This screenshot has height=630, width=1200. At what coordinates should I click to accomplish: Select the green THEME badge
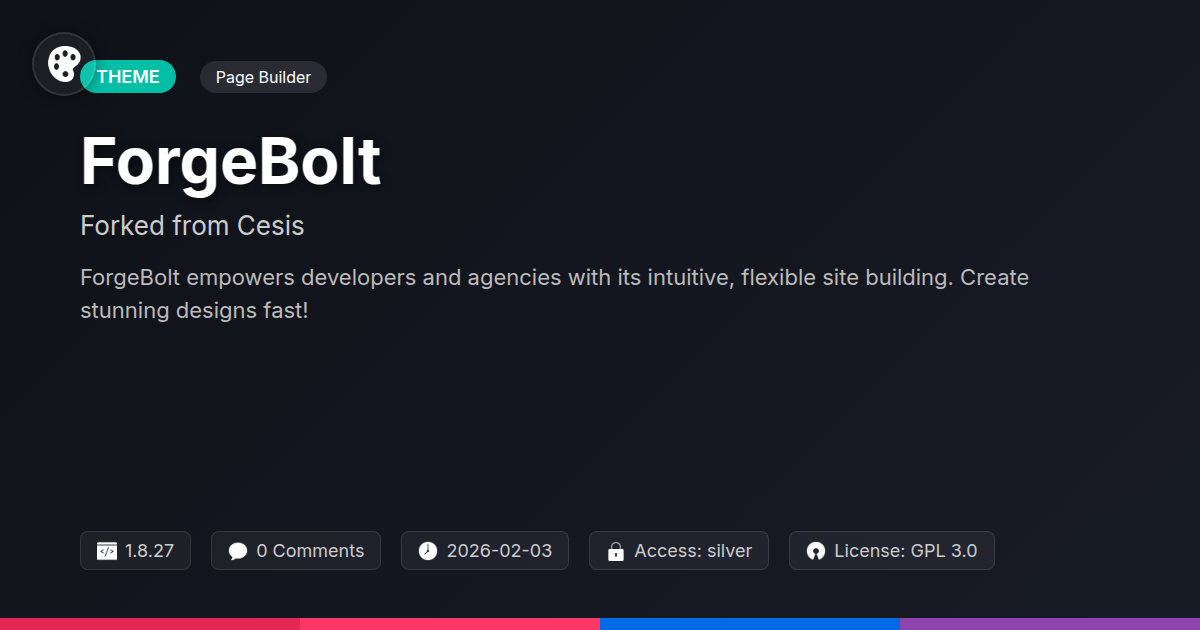(x=128, y=77)
